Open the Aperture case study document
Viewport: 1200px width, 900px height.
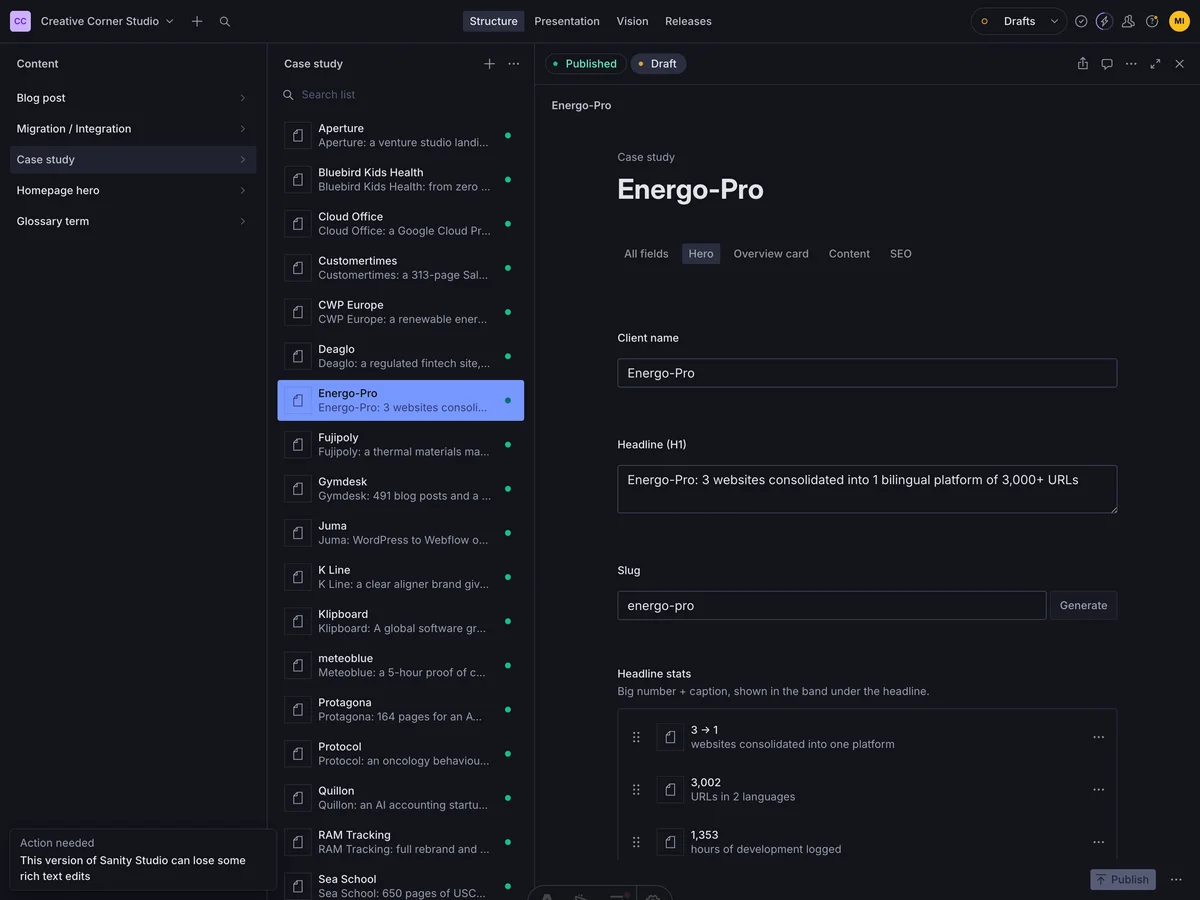point(400,135)
